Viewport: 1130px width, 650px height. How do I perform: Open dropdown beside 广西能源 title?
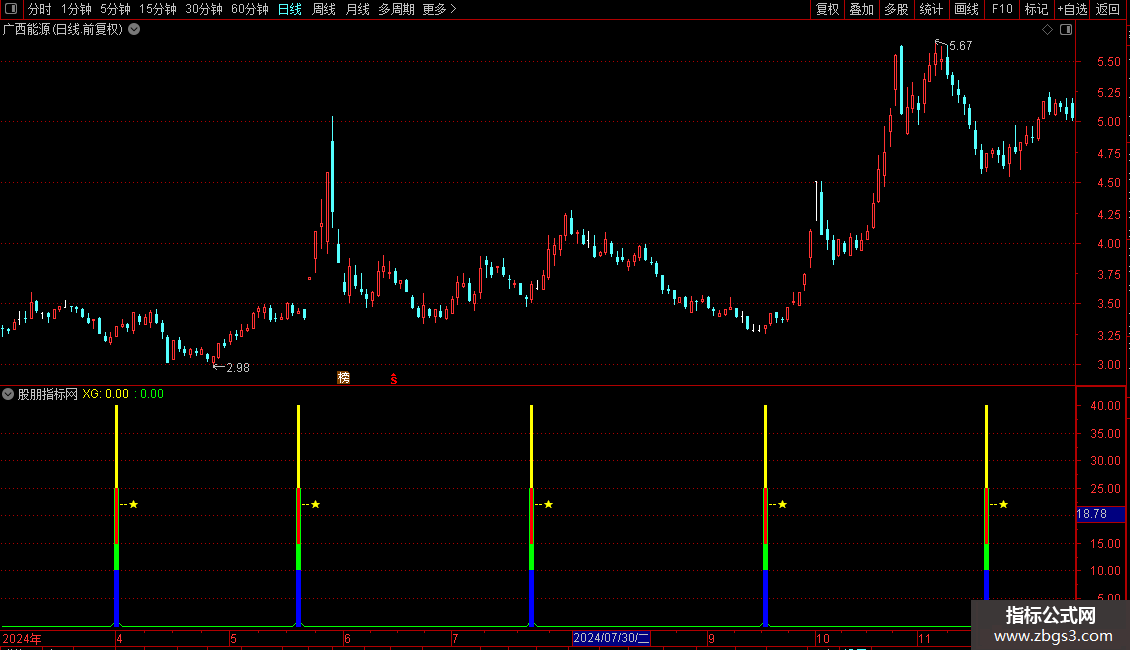click(134, 30)
